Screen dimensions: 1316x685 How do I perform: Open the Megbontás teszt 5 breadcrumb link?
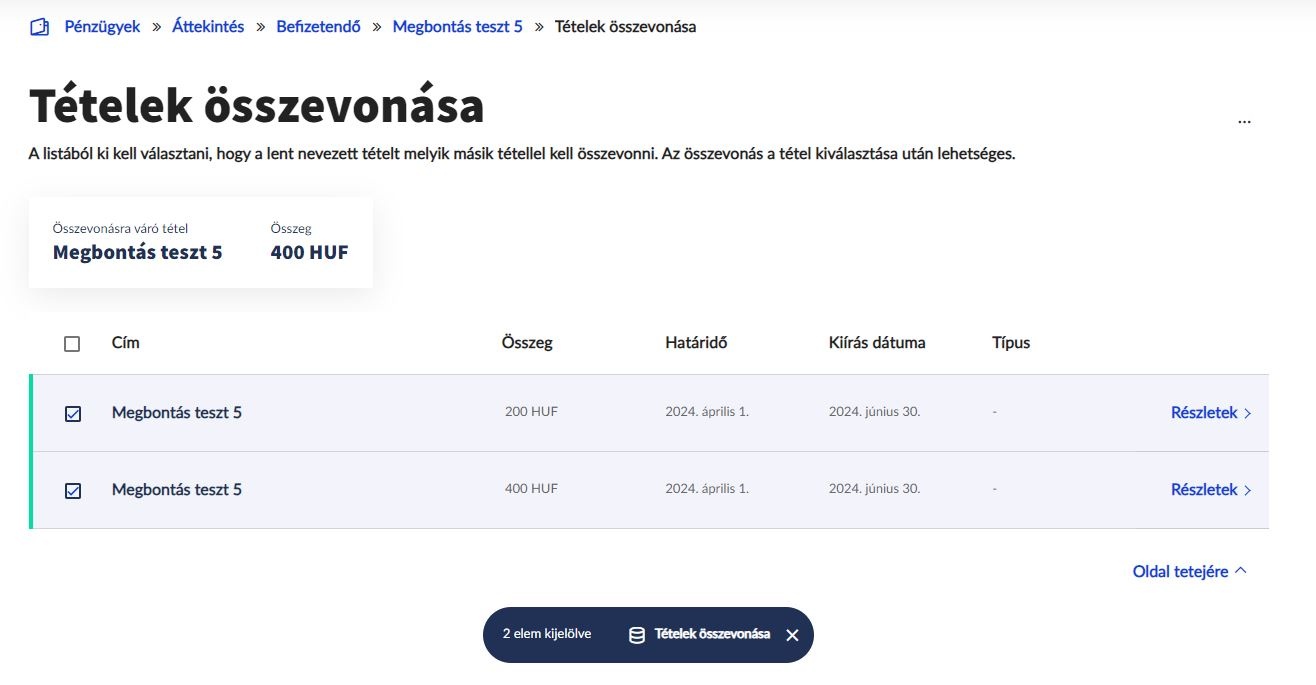457,26
